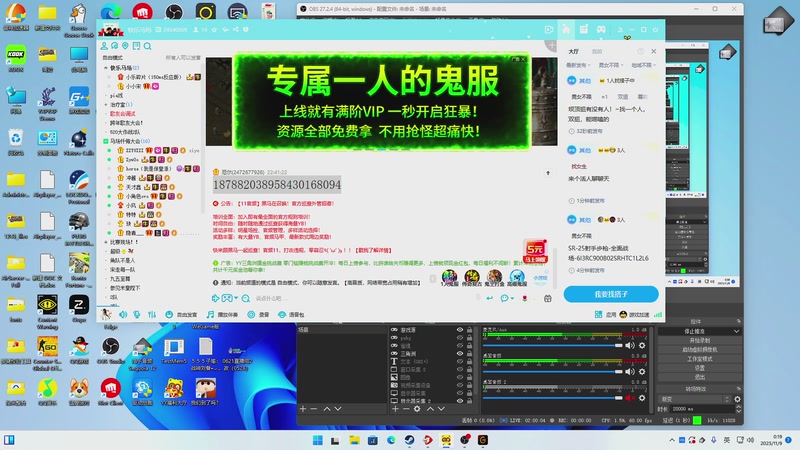Add a new scene in OBS scenes panel
800x450 pixels.
click(x=303, y=409)
